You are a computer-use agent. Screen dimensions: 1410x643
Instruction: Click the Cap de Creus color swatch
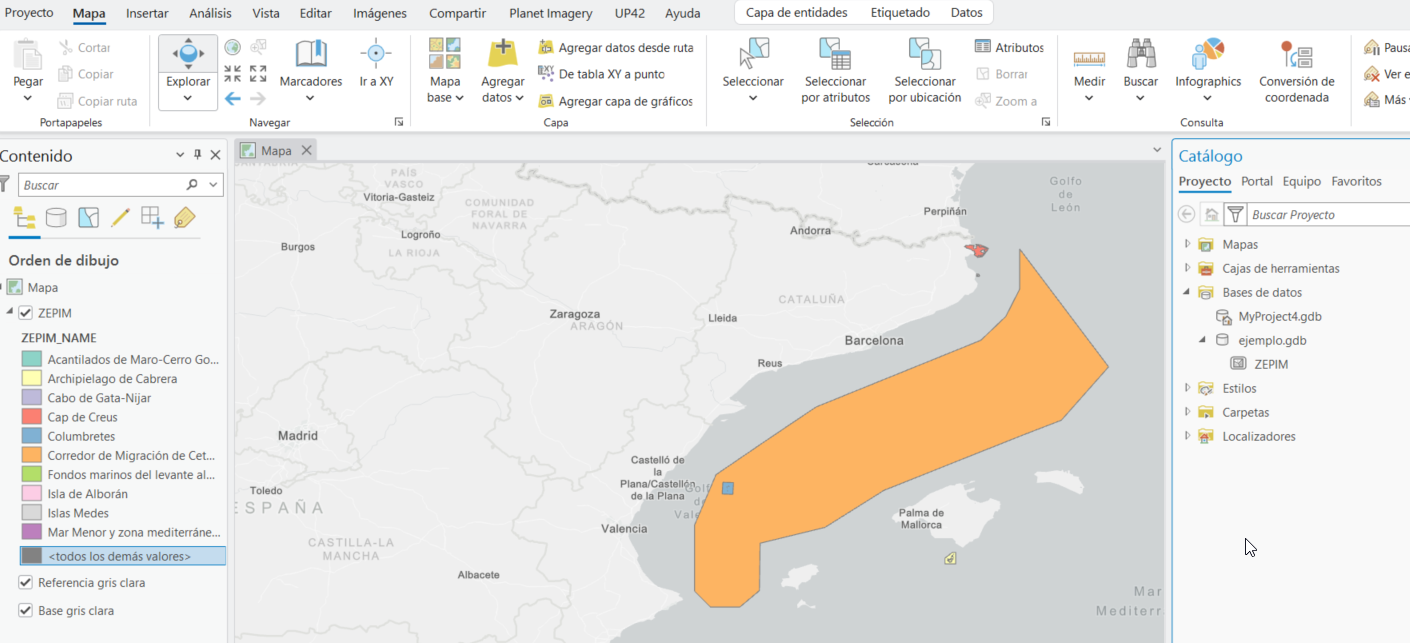(x=31, y=417)
